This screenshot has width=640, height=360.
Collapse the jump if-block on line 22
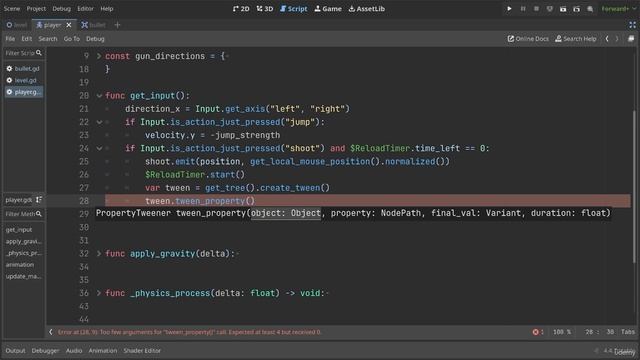point(99,122)
